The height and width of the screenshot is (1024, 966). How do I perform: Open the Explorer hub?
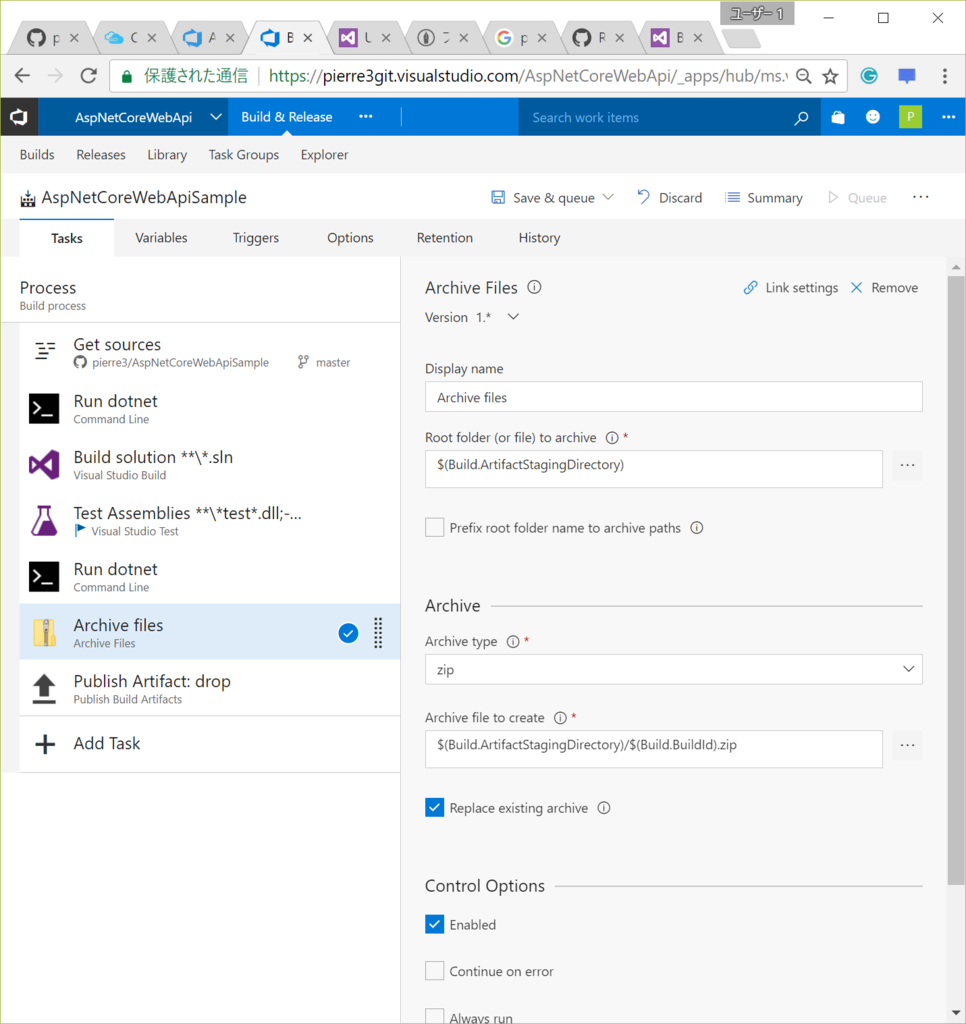click(324, 155)
